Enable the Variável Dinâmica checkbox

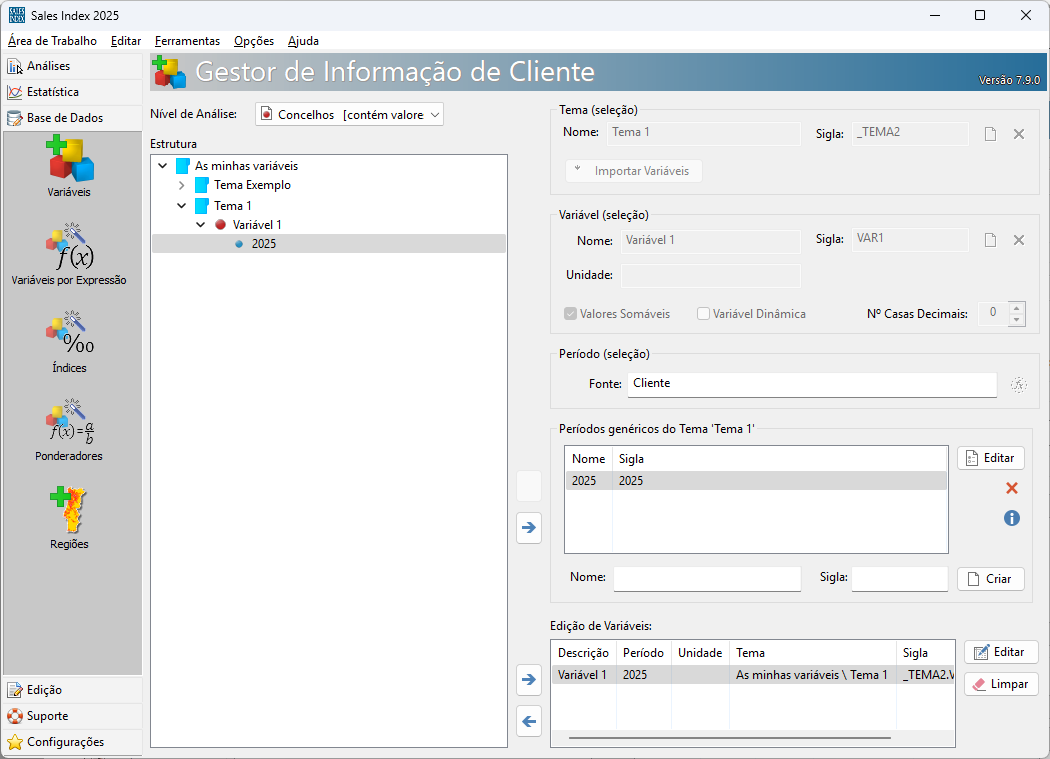[x=704, y=314]
